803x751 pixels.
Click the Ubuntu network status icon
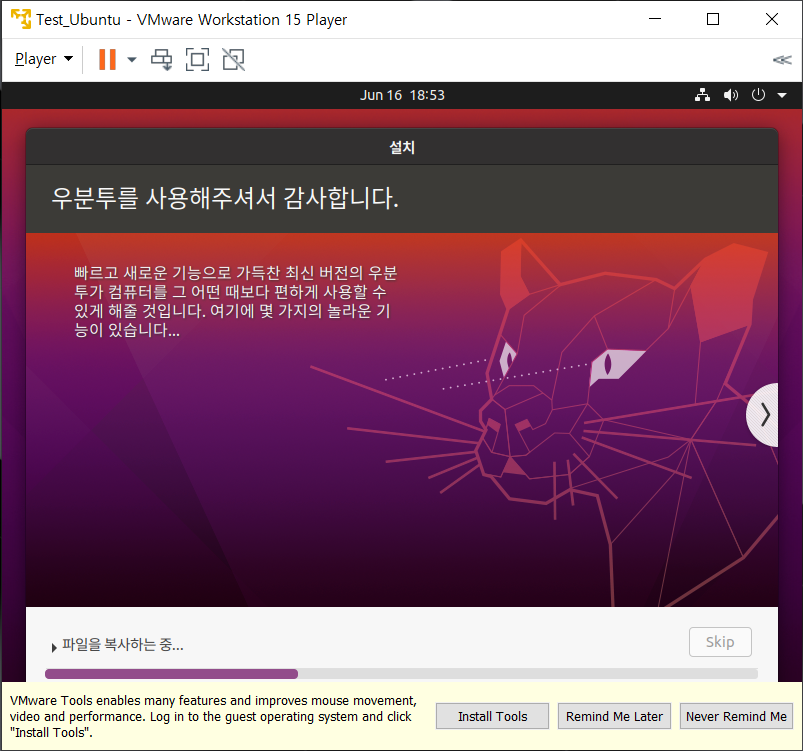pos(702,95)
